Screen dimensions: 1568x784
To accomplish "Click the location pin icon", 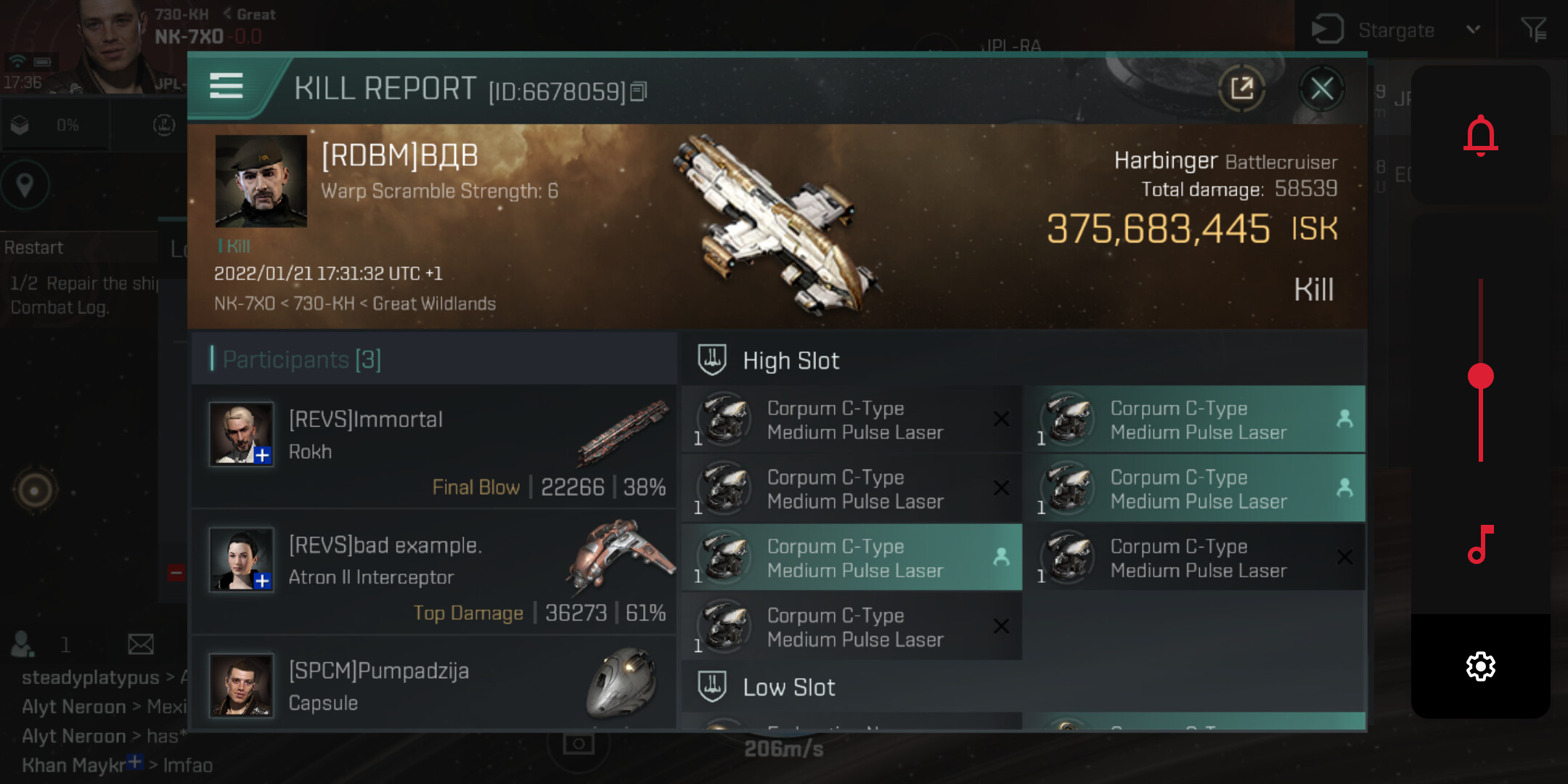I will point(25,185).
